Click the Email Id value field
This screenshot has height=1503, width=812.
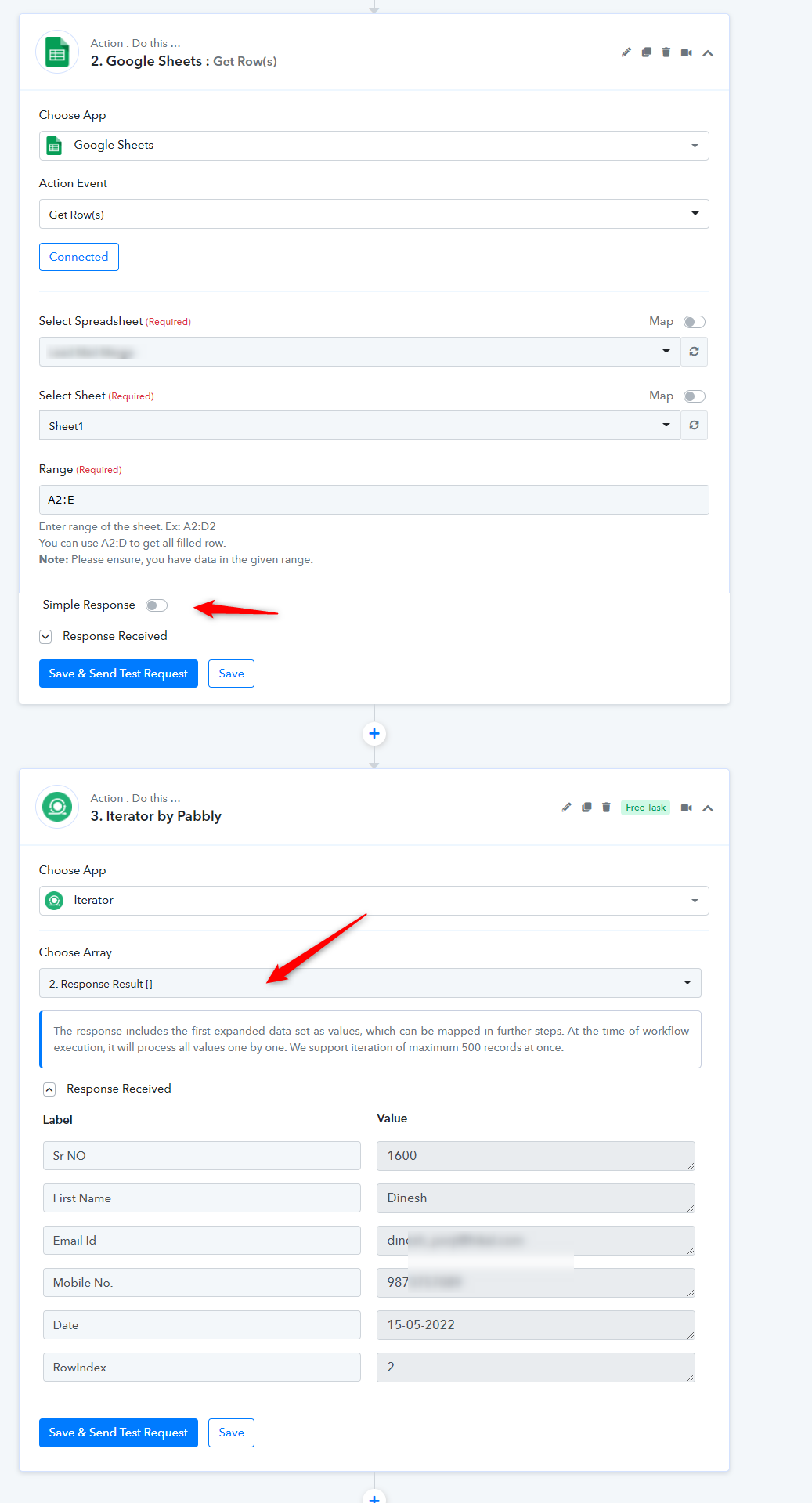[x=536, y=1241]
